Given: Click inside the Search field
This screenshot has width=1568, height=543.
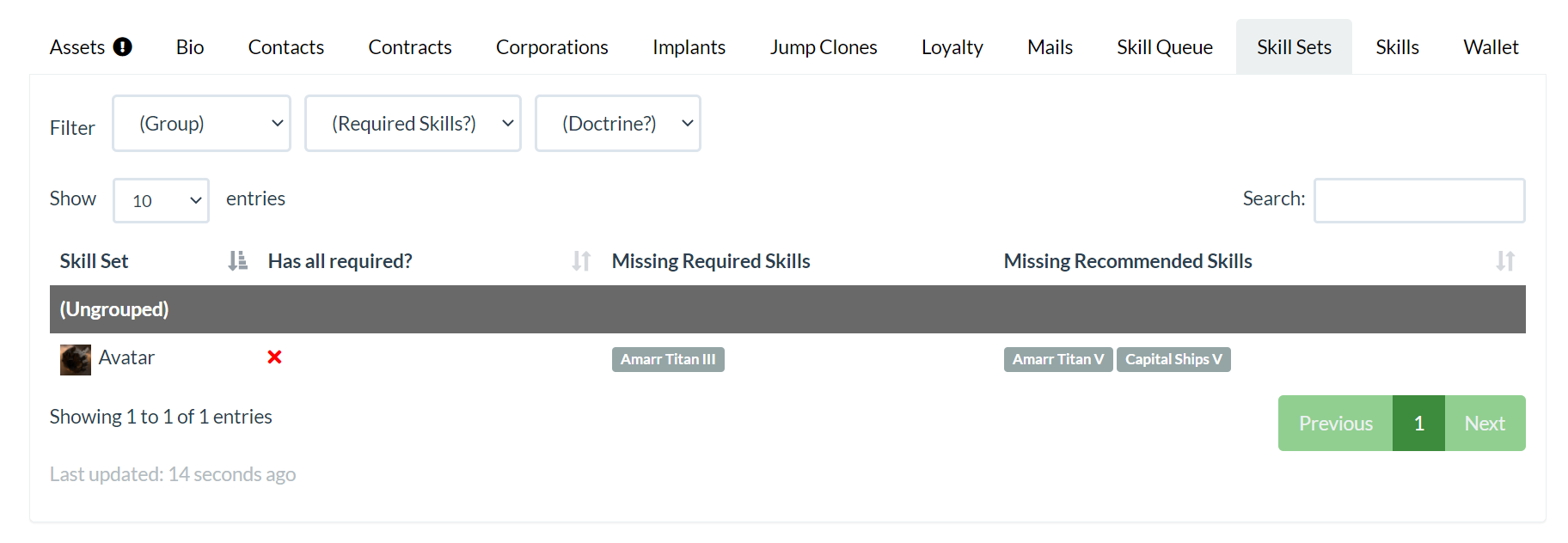Looking at the screenshot, I should (1418, 199).
